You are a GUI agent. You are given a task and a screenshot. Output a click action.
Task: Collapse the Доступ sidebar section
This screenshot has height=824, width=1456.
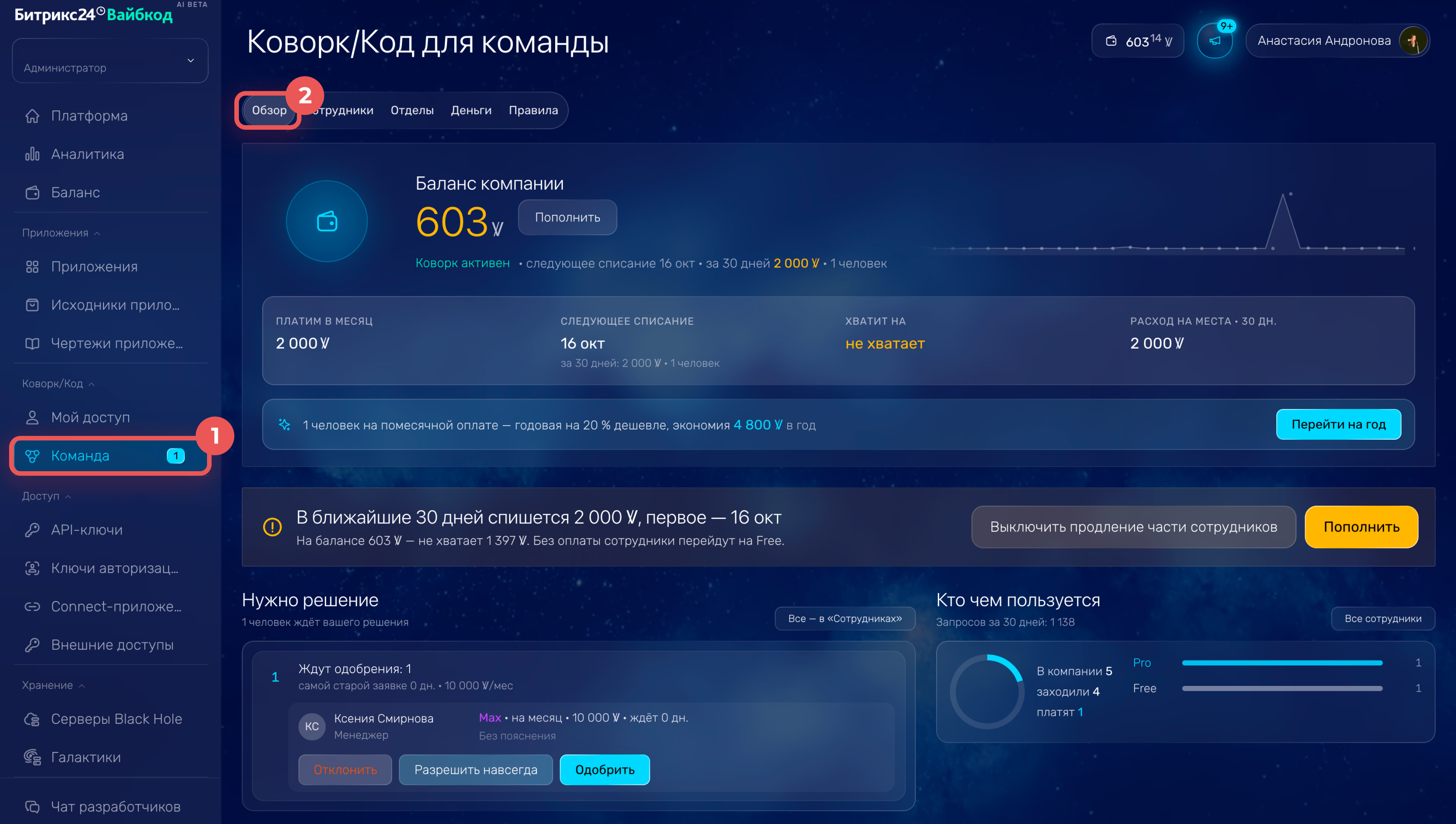(x=46, y=496)
